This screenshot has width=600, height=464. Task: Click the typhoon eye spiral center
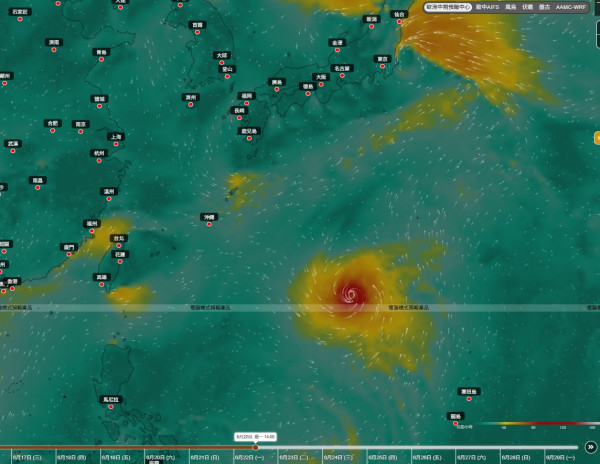pyautogui.click(x=352, y=295)
